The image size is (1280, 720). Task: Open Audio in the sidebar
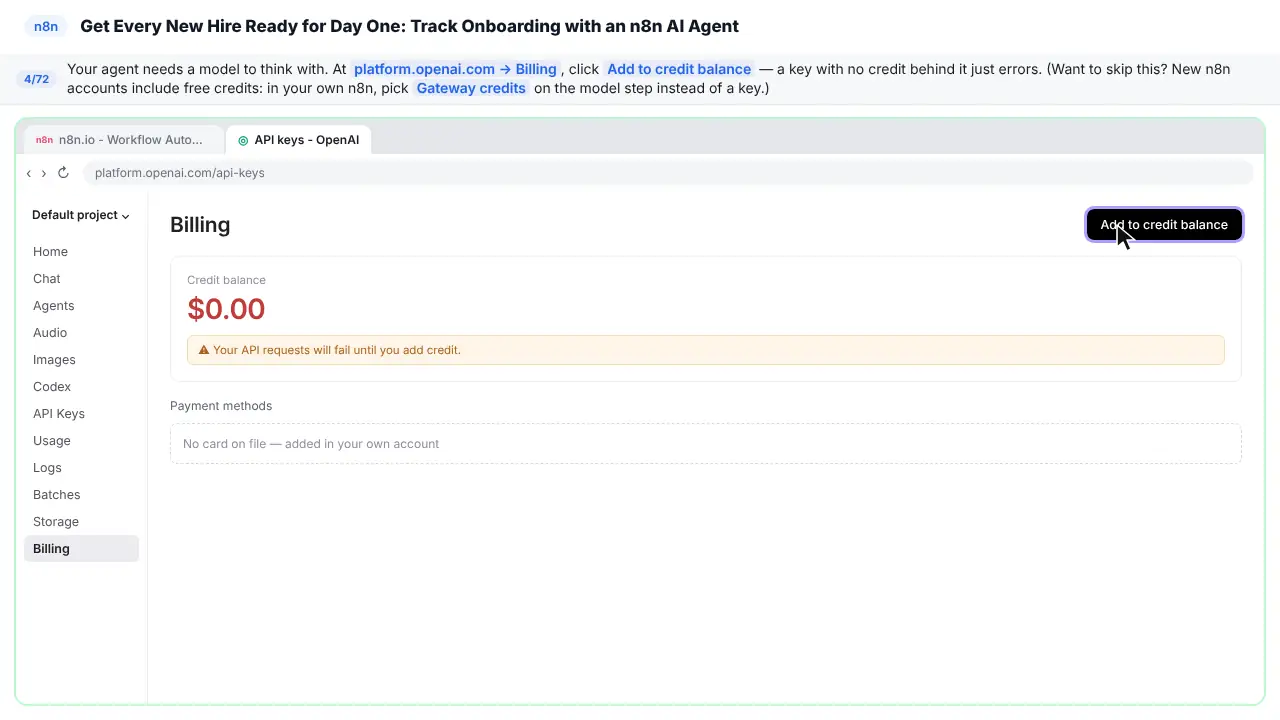click(x=81, y=333)
